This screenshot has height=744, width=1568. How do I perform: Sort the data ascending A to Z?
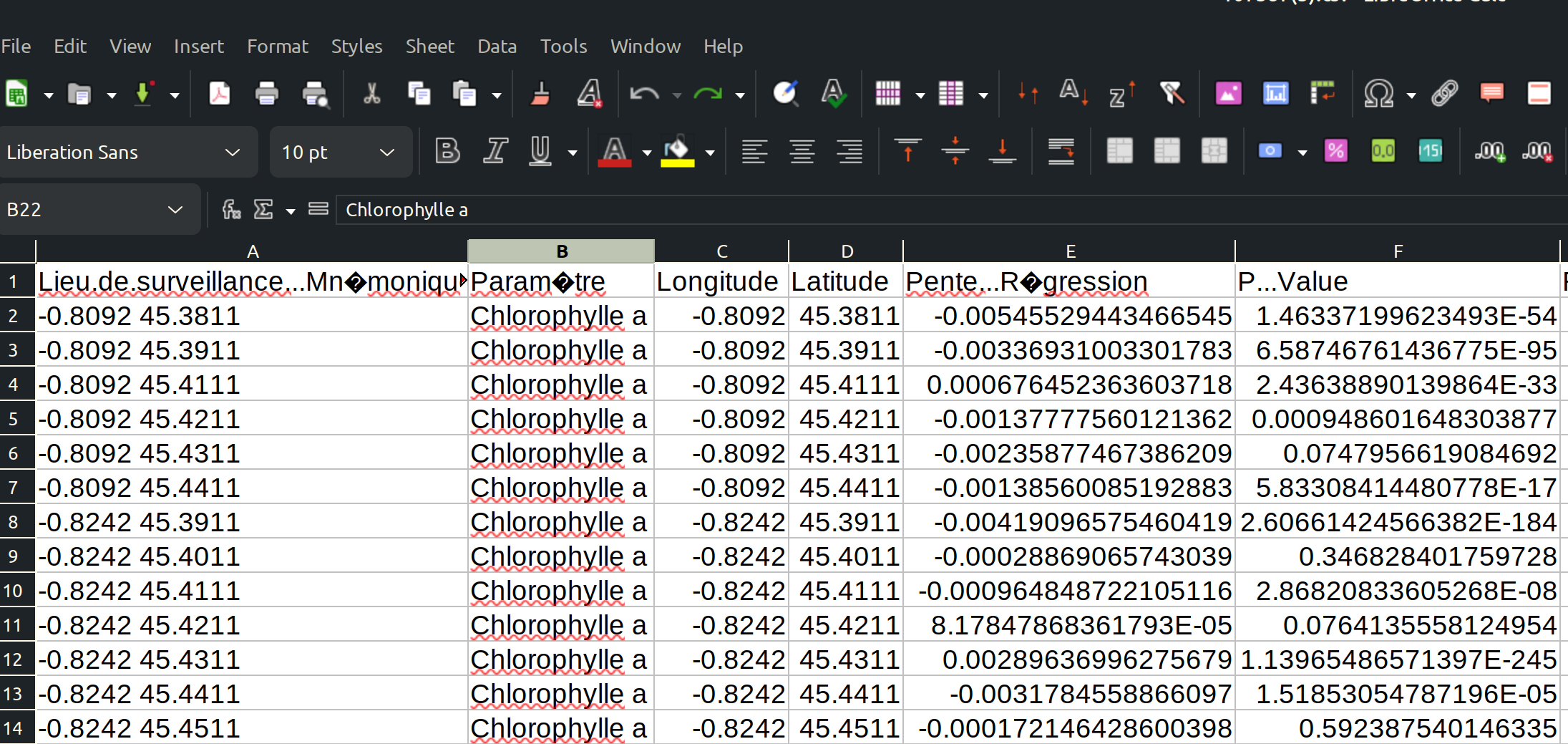click(1071, 93)
